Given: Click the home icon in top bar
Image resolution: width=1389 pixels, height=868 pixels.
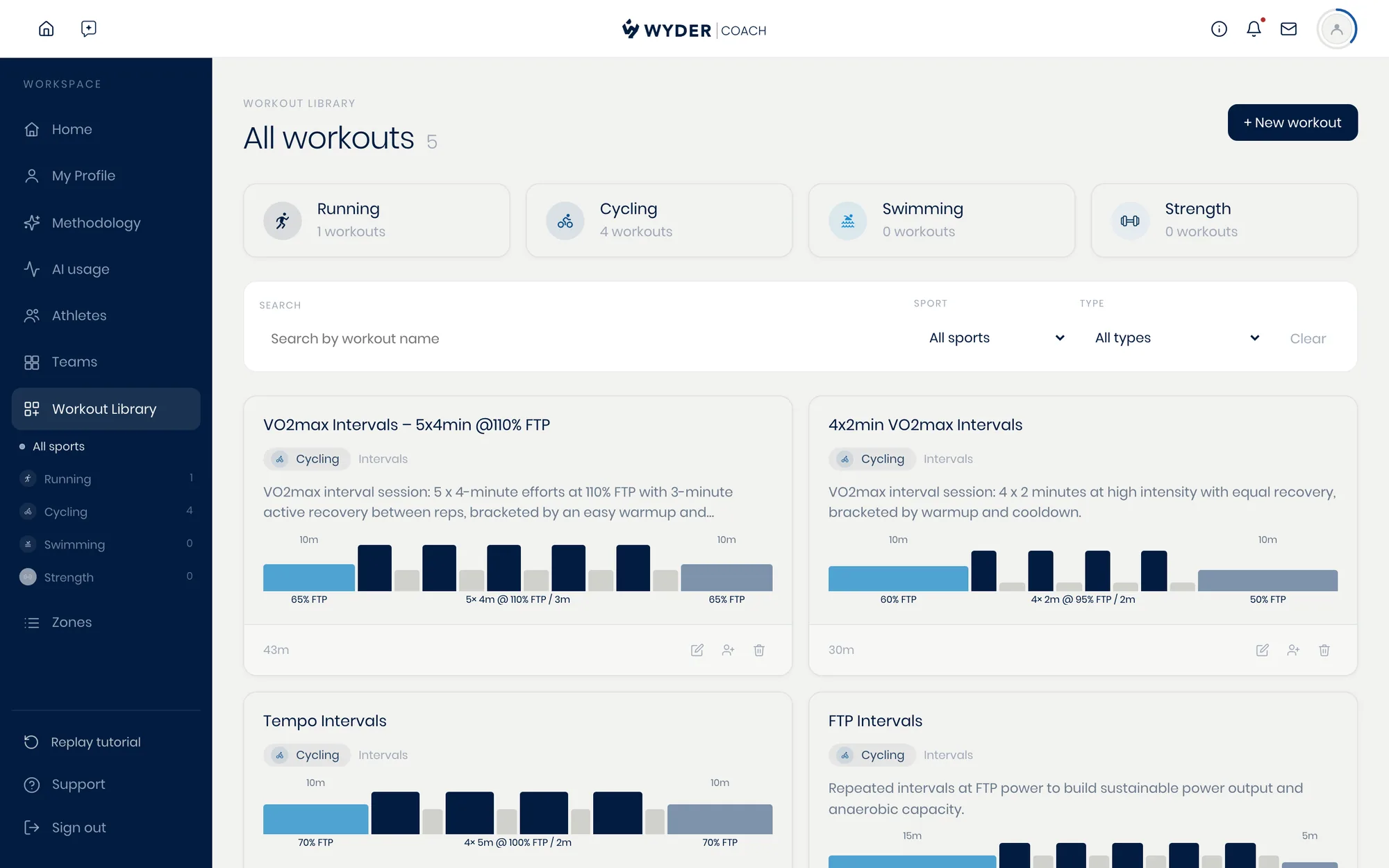Looking at the screenshot, I should [46, 28].
